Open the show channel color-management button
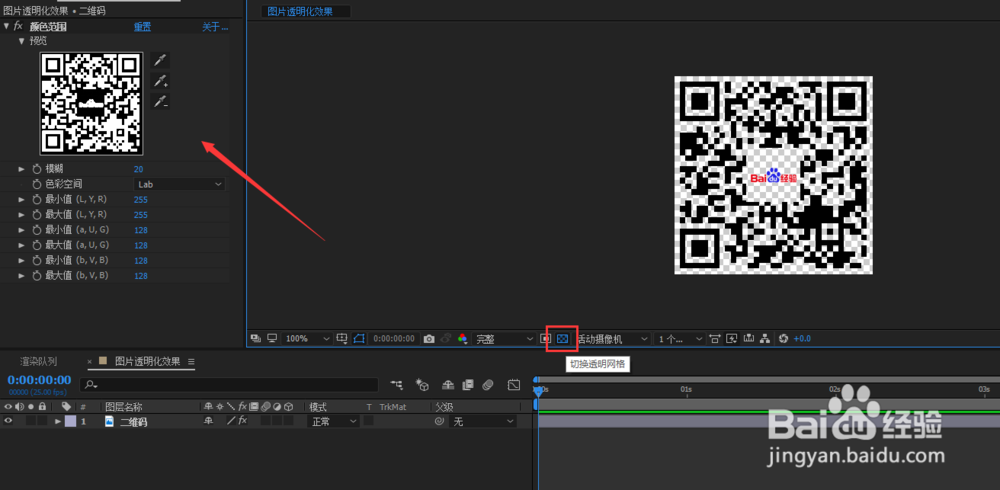This screenshot has width=1000, height=490. point(462,338)
